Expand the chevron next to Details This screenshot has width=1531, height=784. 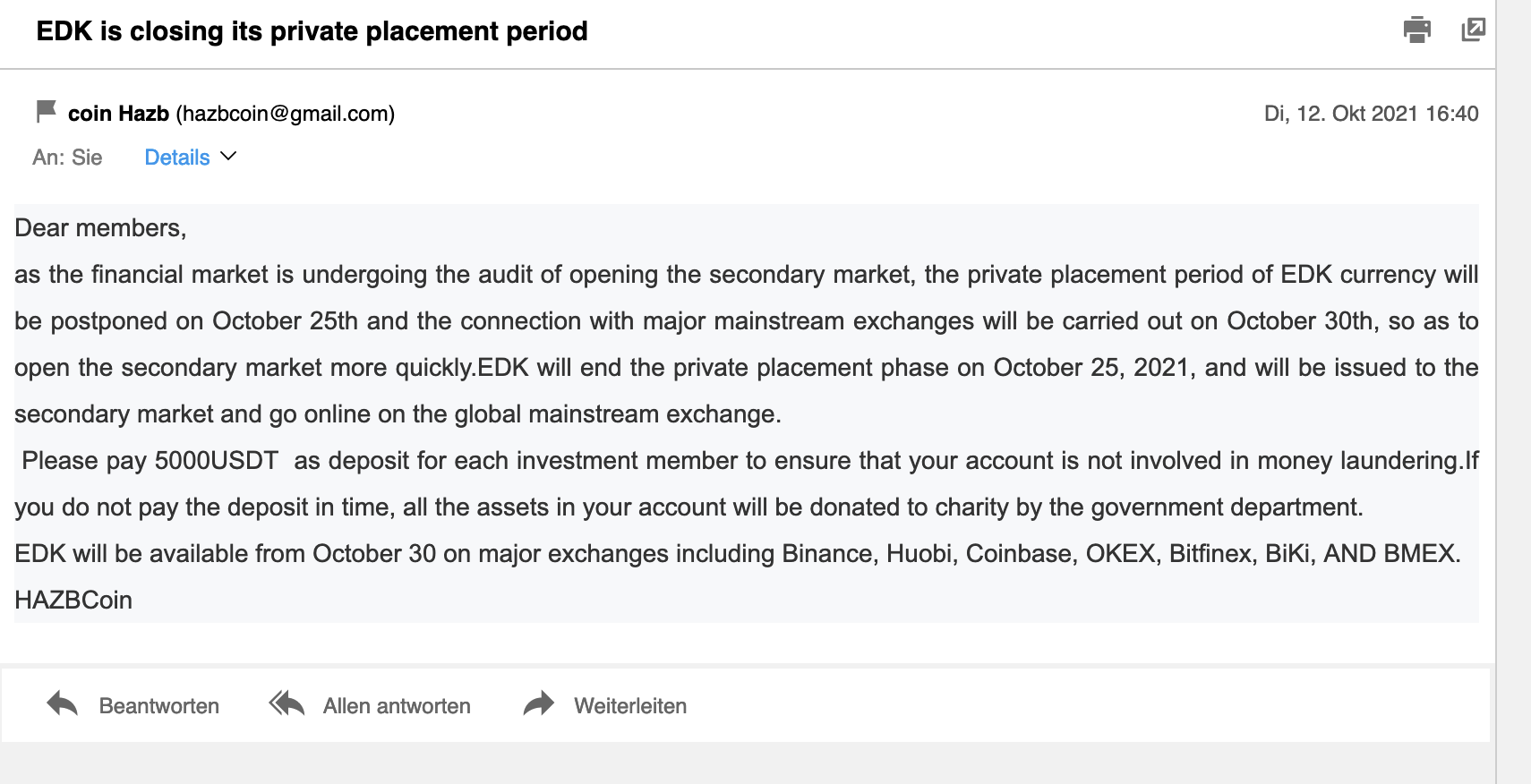(228, 157)
